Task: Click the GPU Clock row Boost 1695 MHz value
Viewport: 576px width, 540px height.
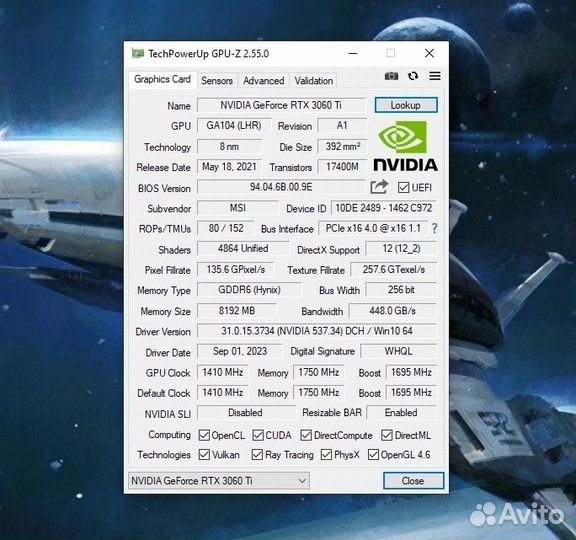Action: point(411,372)
